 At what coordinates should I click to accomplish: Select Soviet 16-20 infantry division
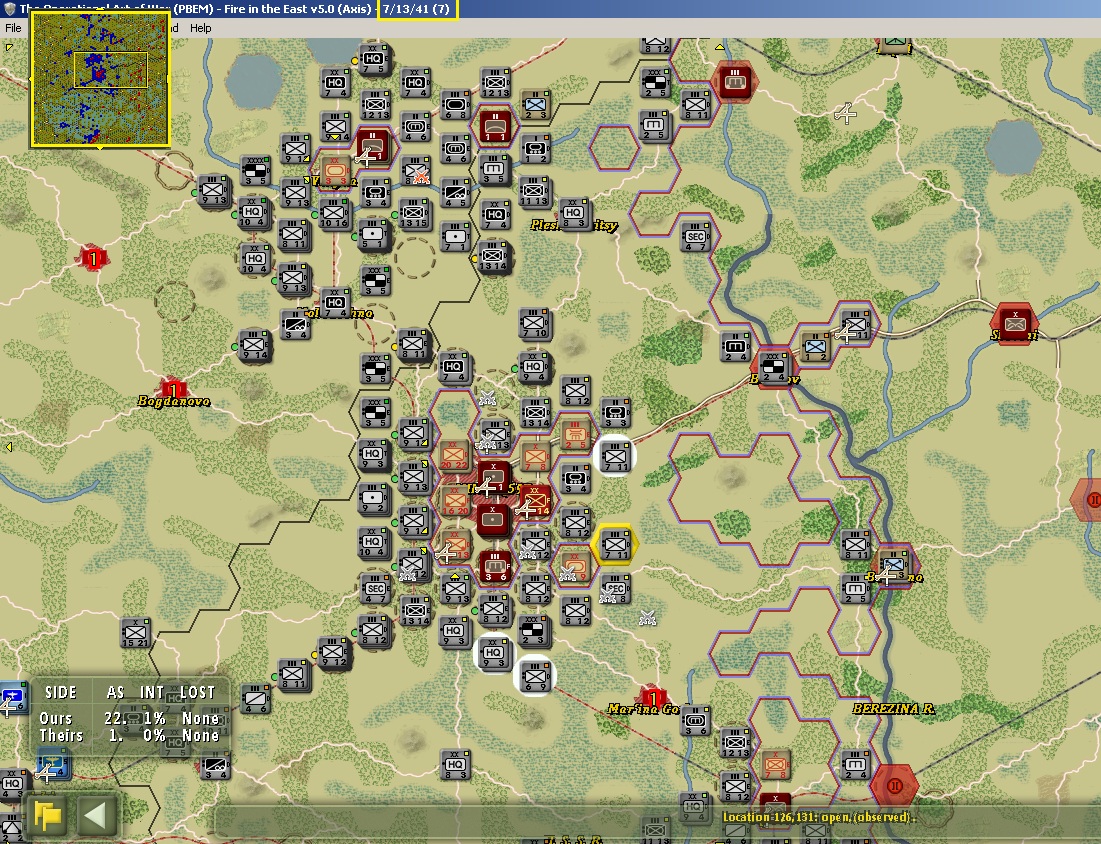click(x=454, y=501)
